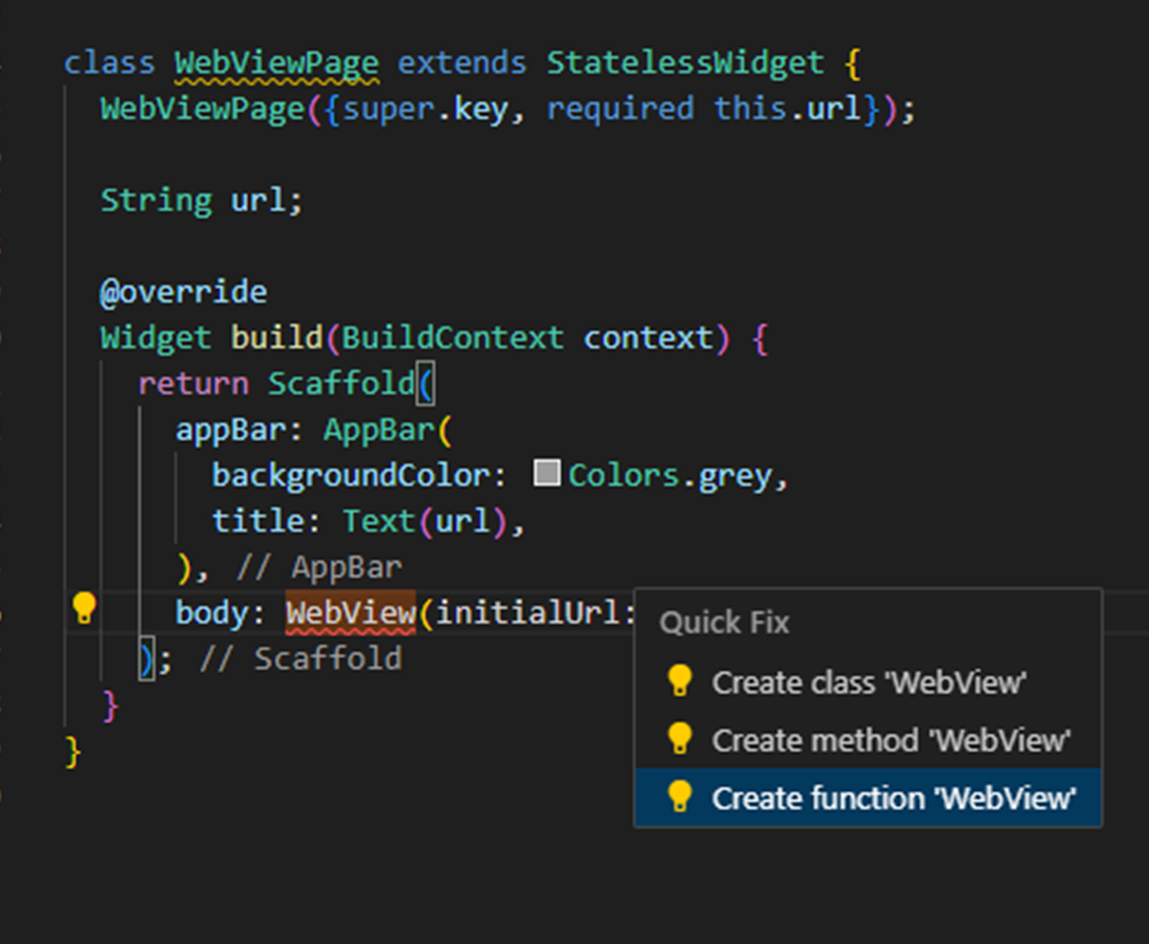The height and width of the screenshot is (944, 1149).
Task: Click the 'String url;' field declaration
Action: pos(202,201)
